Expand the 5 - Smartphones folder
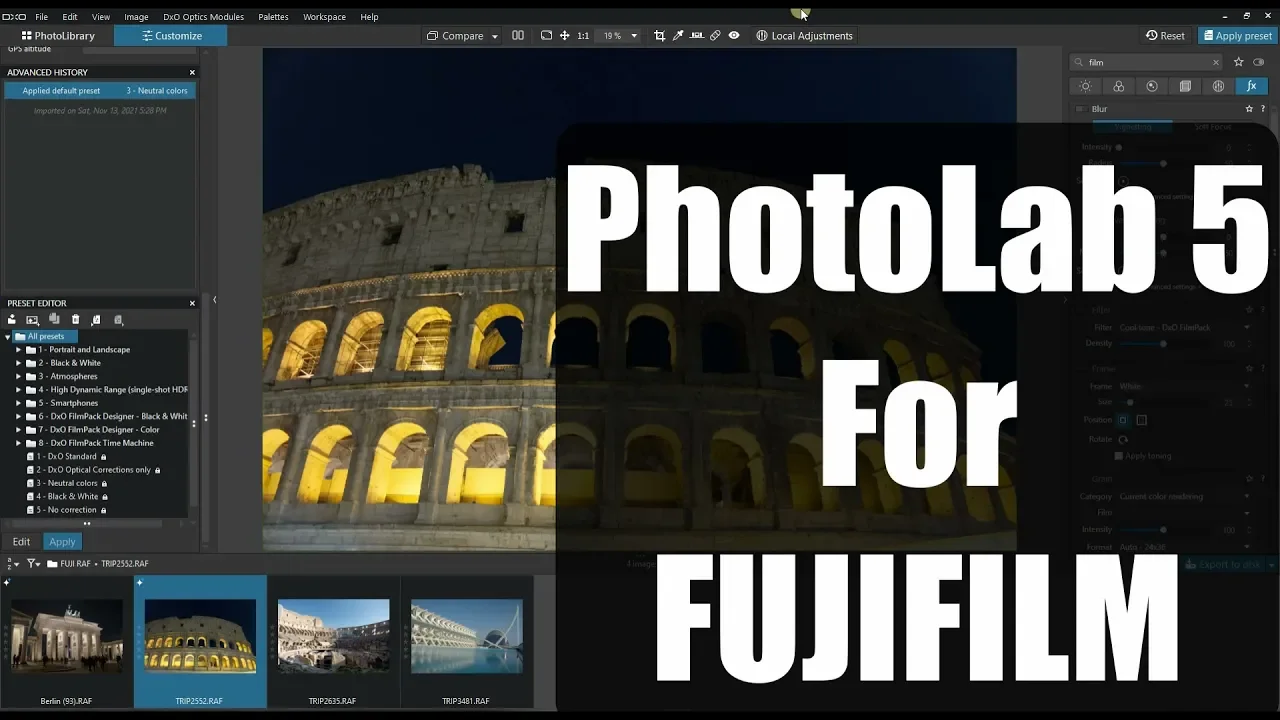Viewport: 1280px width, 720px height. coord(18,403)
